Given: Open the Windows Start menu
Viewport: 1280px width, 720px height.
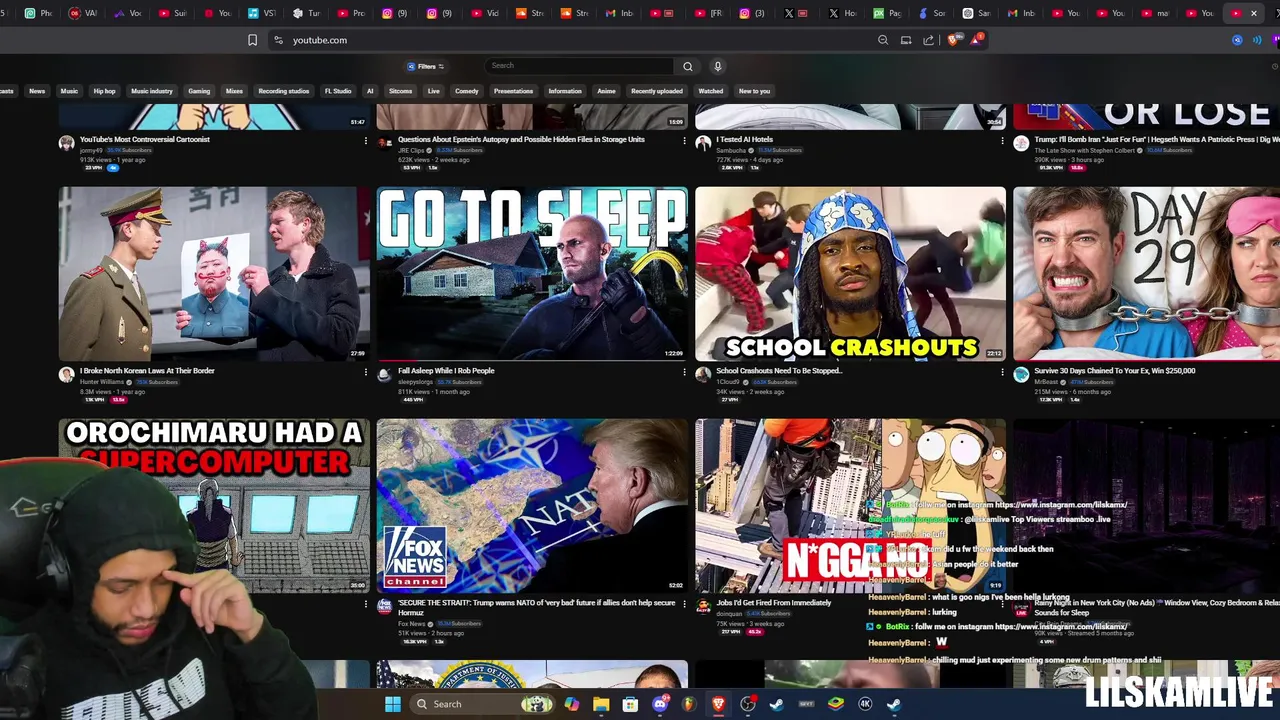Looking at the screenshot, I should 393,704.
